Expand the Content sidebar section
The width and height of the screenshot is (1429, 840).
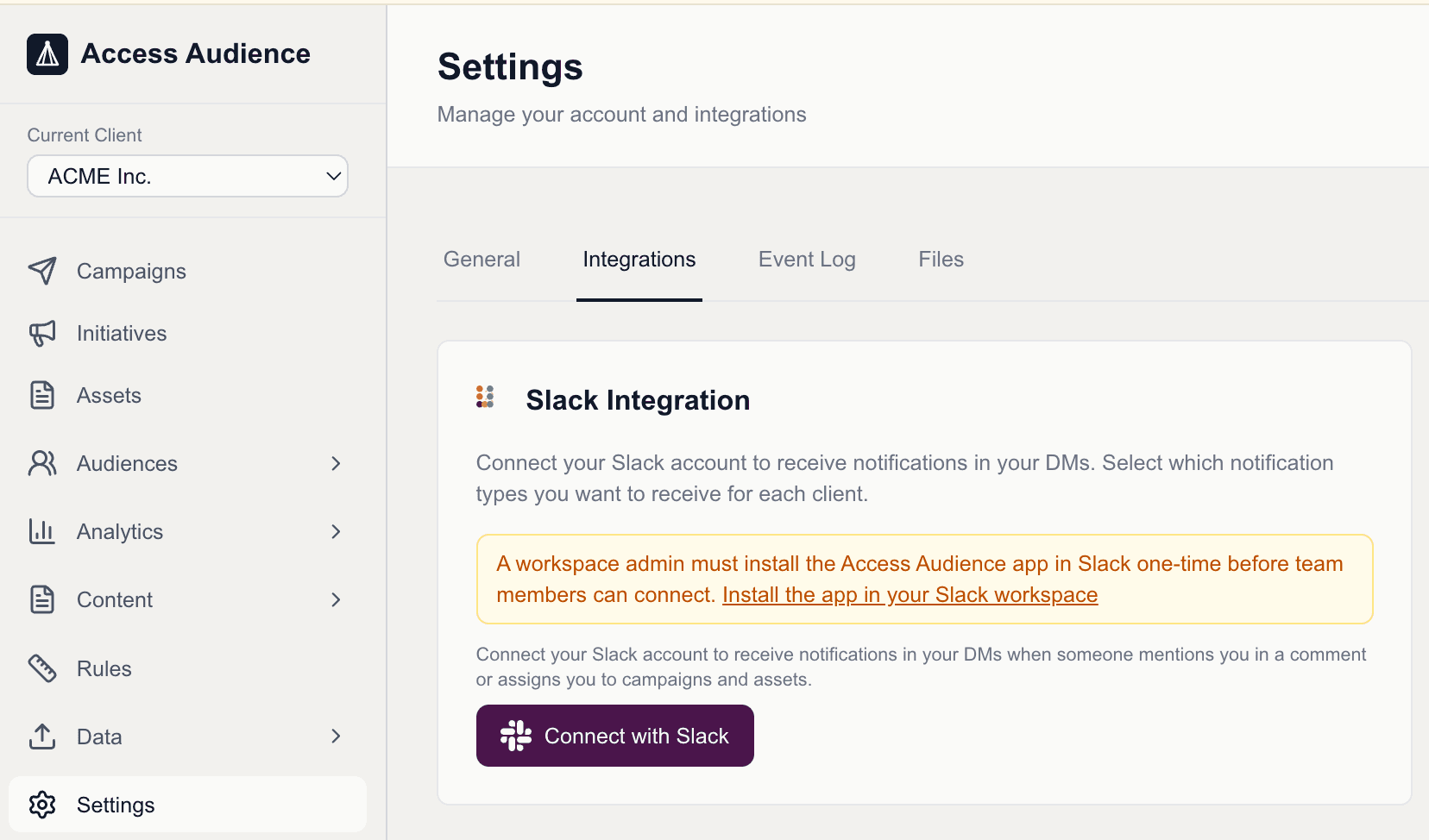click(x=336, y=599)
